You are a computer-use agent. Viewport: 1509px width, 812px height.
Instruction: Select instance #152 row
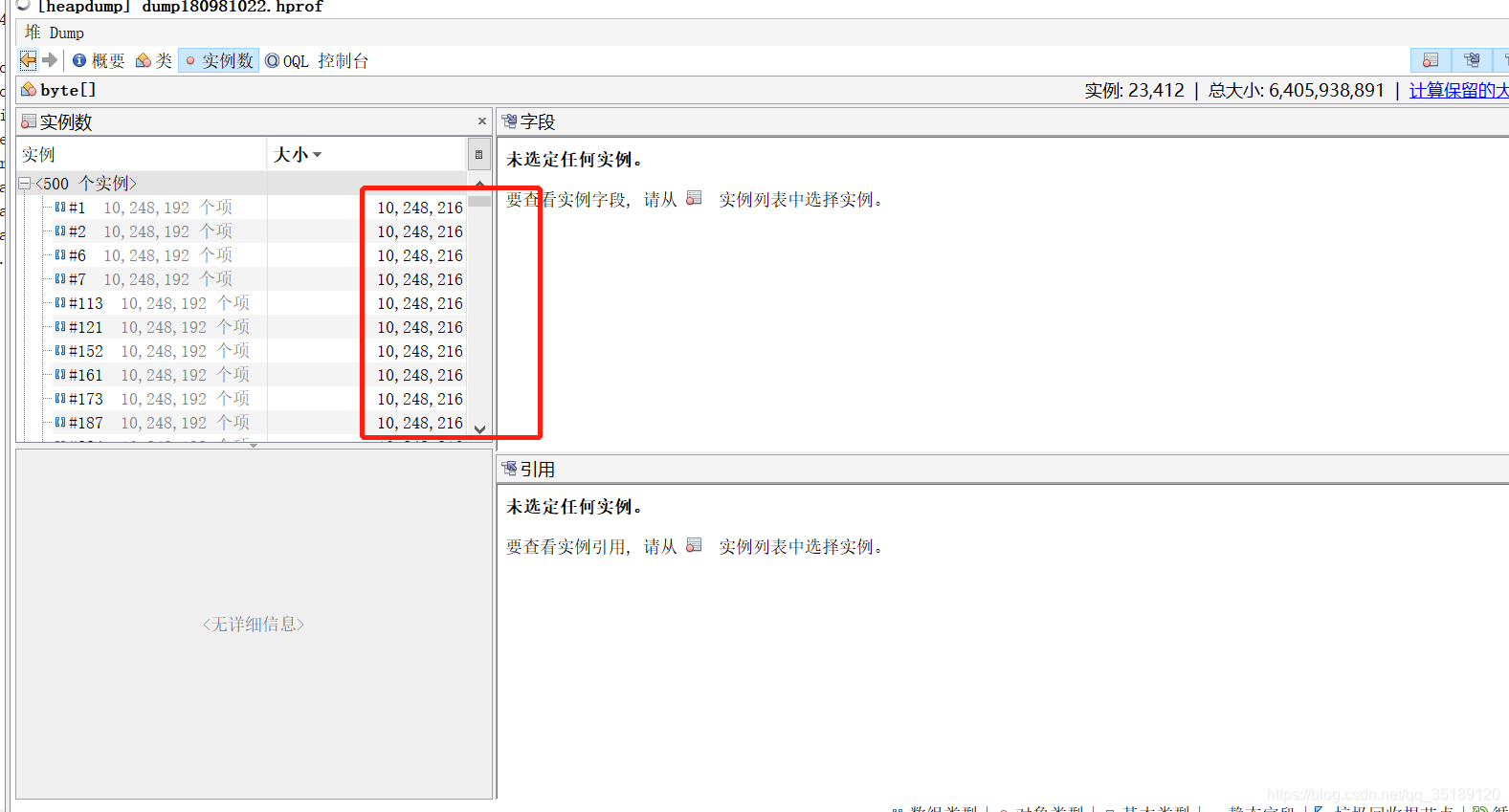241,351
